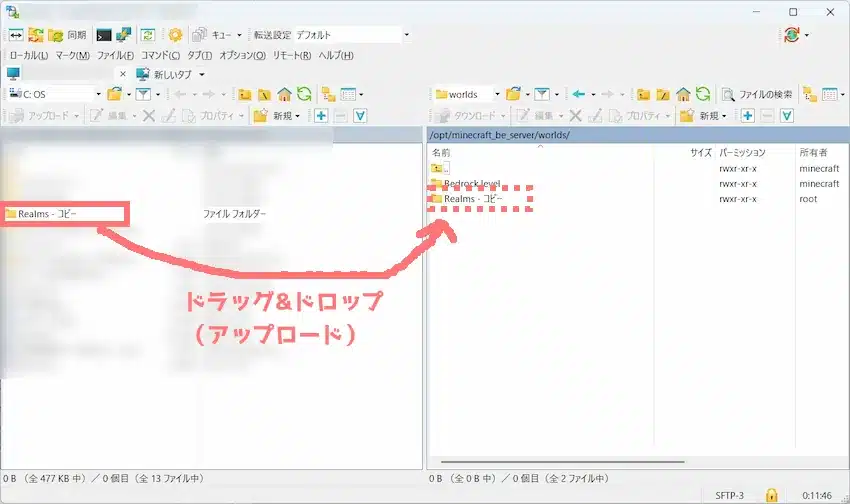Click the remote panel home directory icon
Screen dimensions: 850x504
click(x=683, y=94)
